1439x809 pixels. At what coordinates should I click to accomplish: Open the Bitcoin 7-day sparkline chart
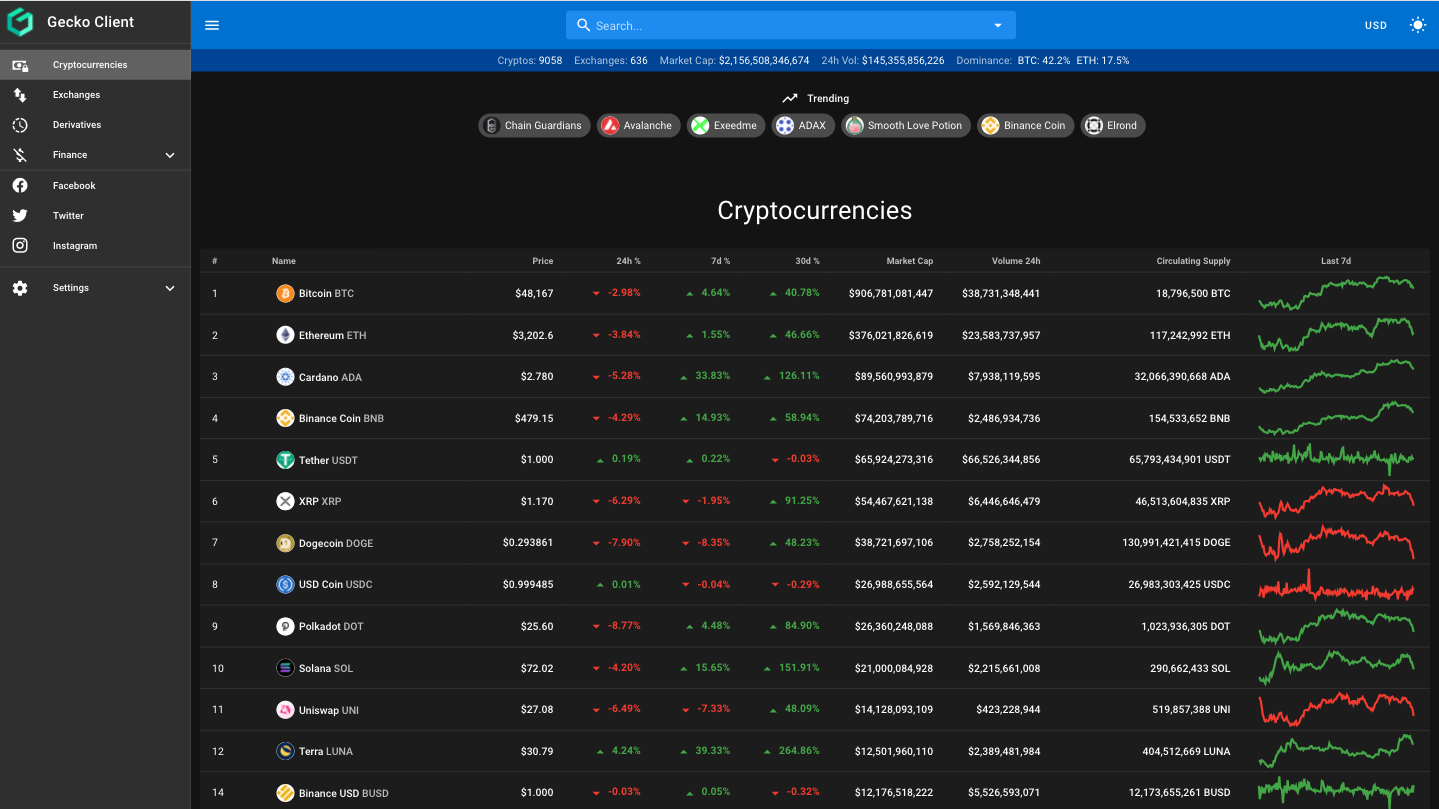point(1336,293)
